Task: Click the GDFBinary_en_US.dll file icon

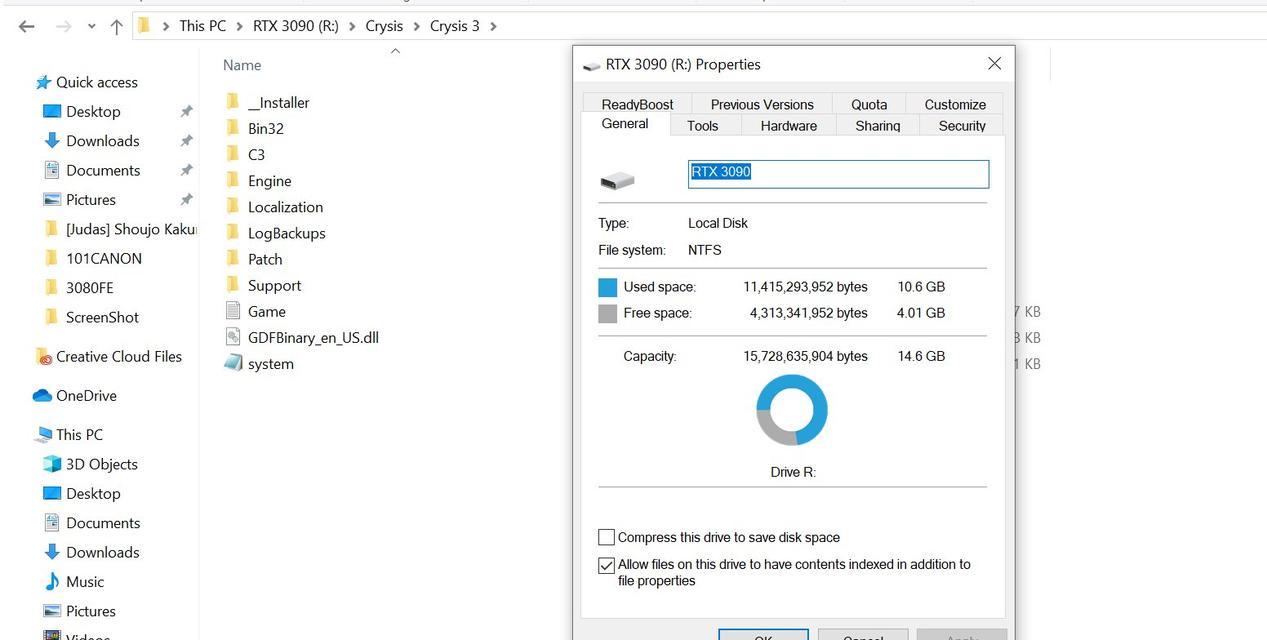Action: click(x=233, y=337)
